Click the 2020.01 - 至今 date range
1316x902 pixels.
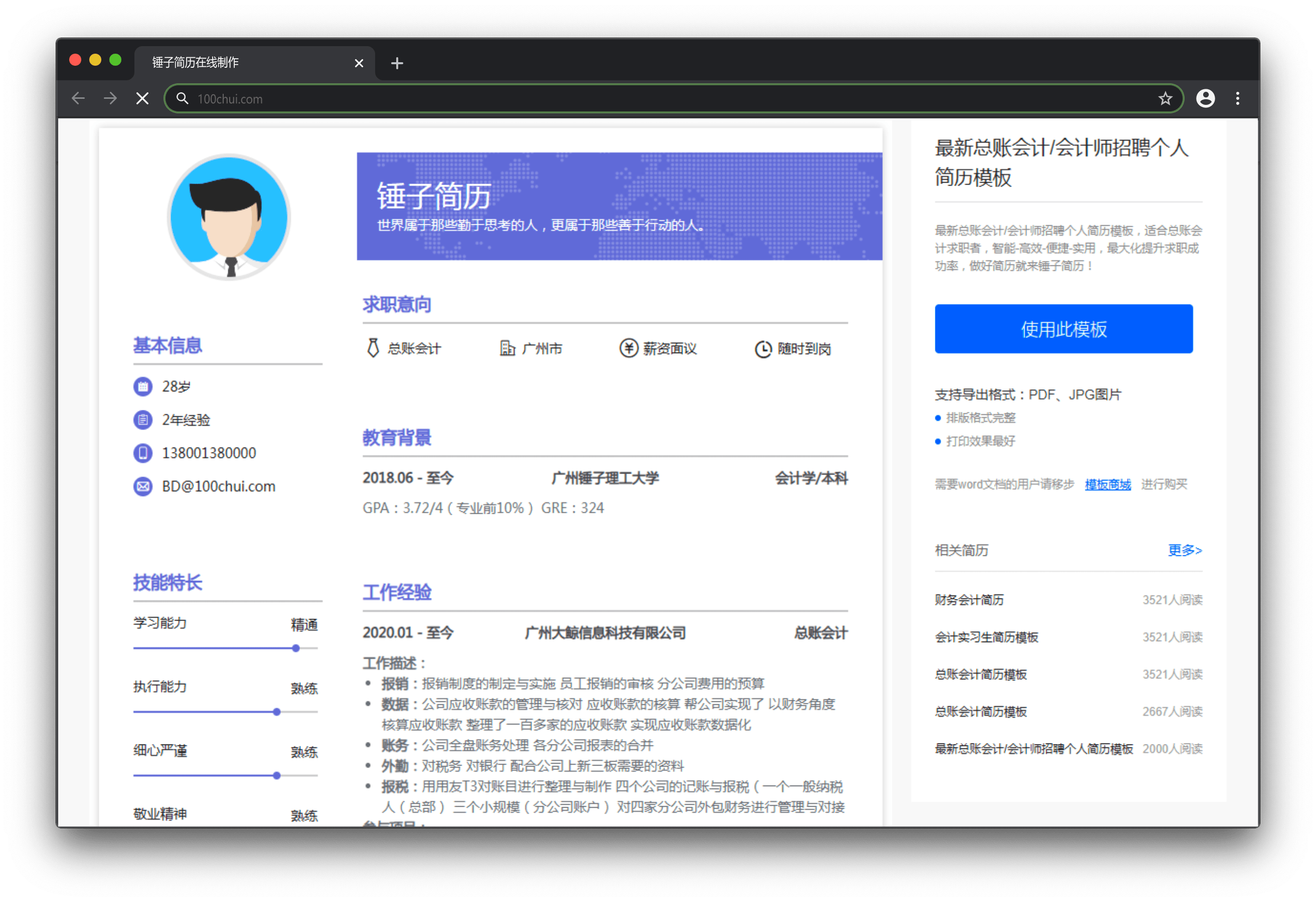(x=408, y=633)
